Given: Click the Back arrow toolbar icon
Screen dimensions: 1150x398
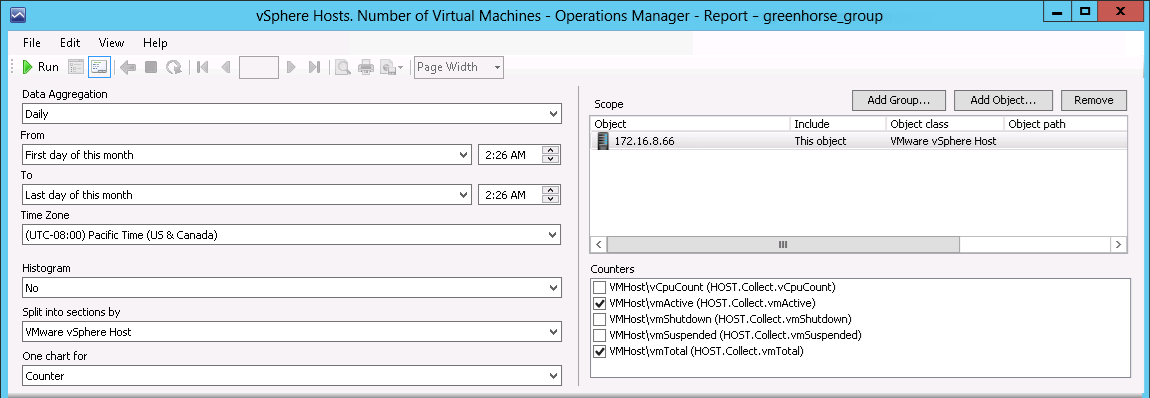Looking at the screenshot, I should [x=128, y=67].
